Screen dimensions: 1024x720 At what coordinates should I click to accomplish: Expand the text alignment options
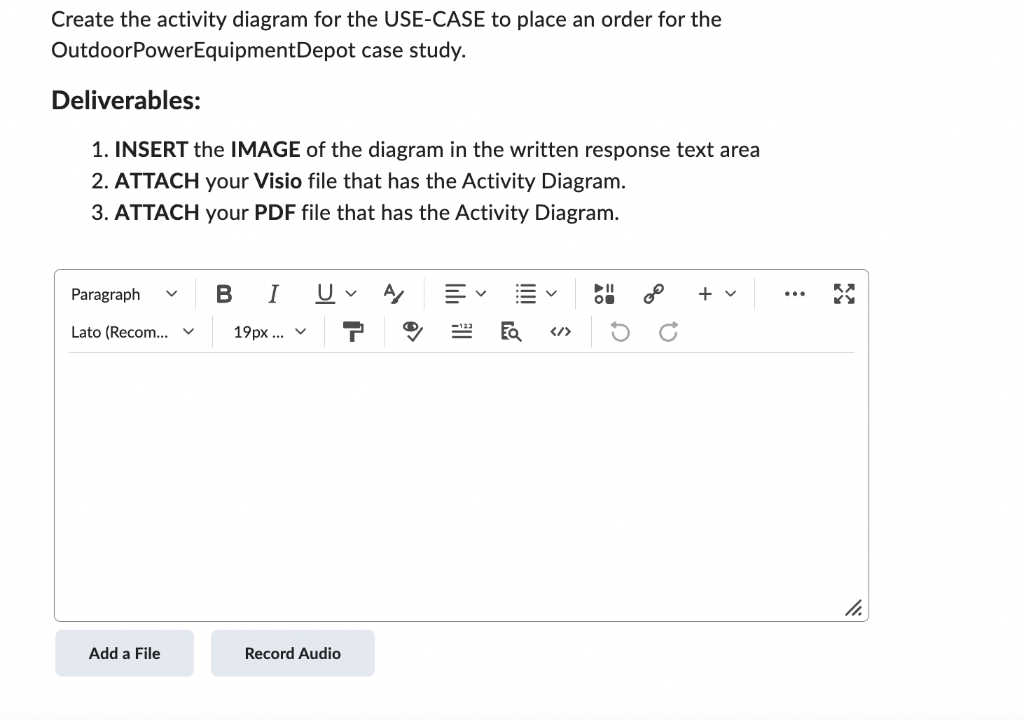[x=465, y=294]
